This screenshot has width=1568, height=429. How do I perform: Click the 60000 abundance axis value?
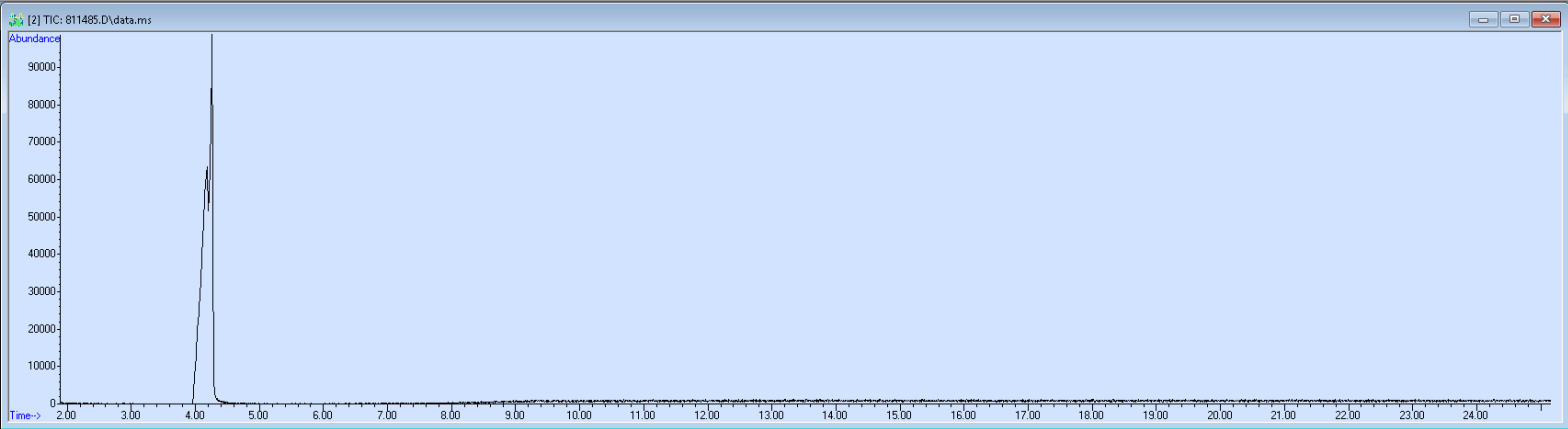[x=41, y=179]
